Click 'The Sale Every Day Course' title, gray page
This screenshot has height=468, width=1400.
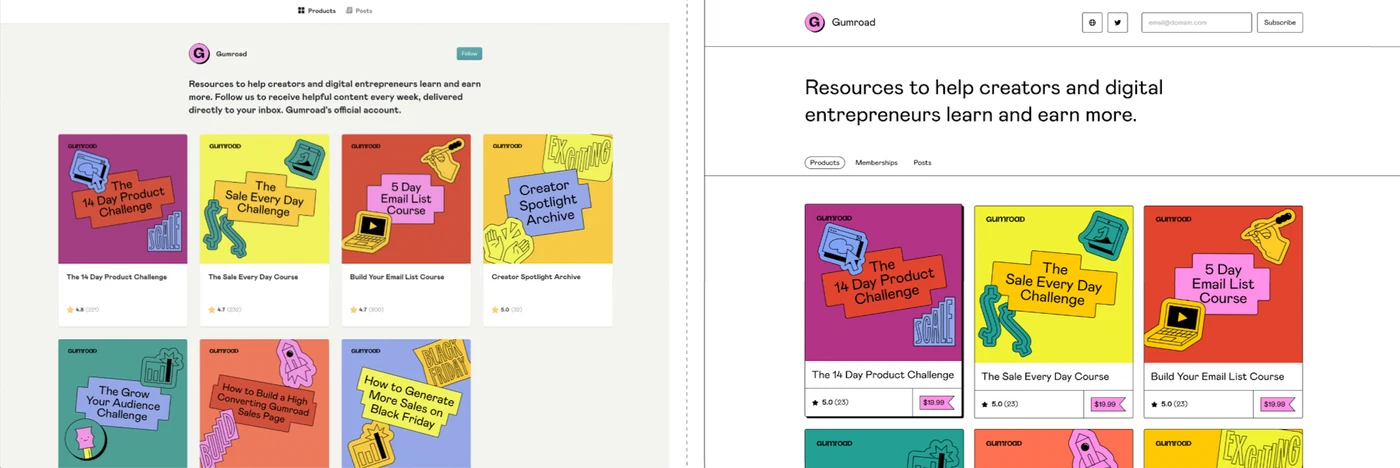[x=253, y=277]
